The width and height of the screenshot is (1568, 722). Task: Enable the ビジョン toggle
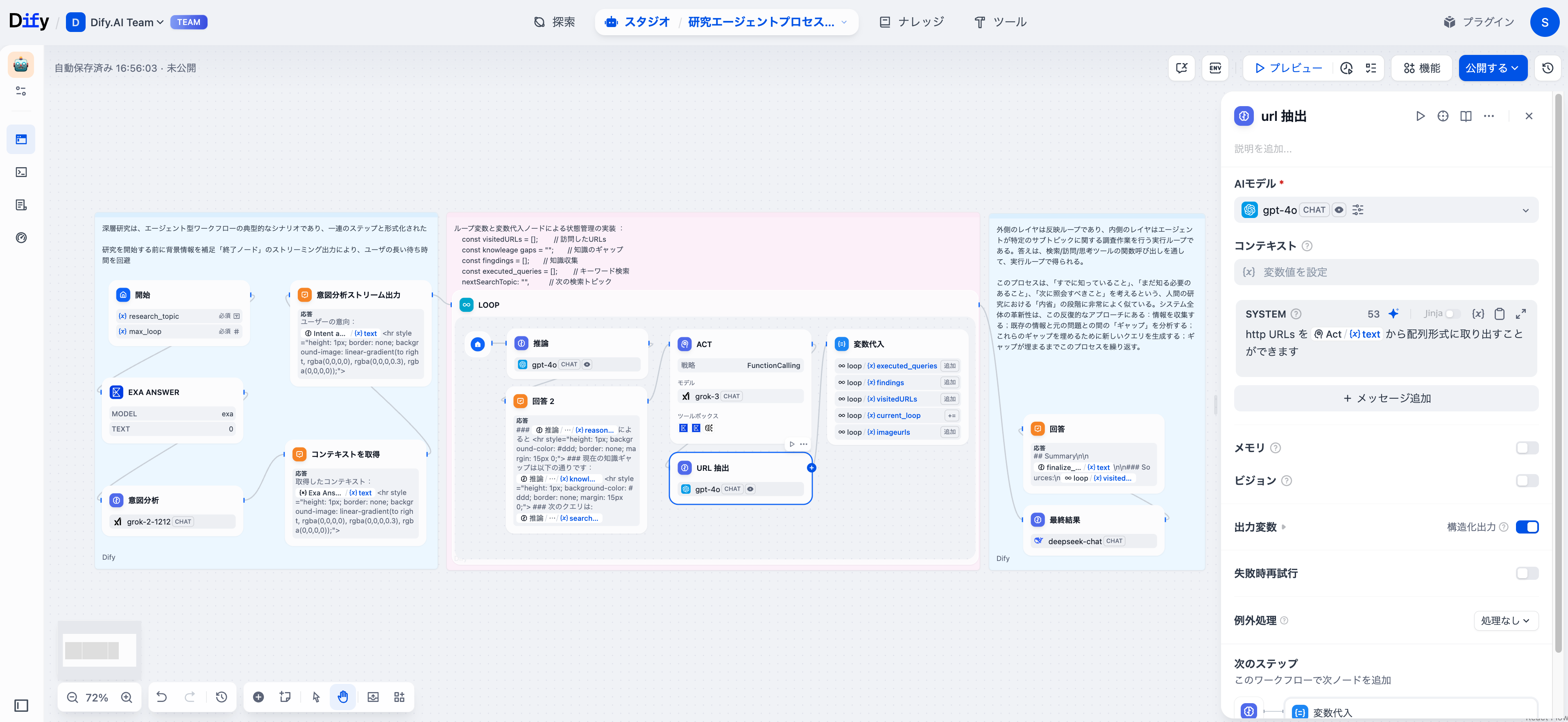click(x=1527, y=481)
